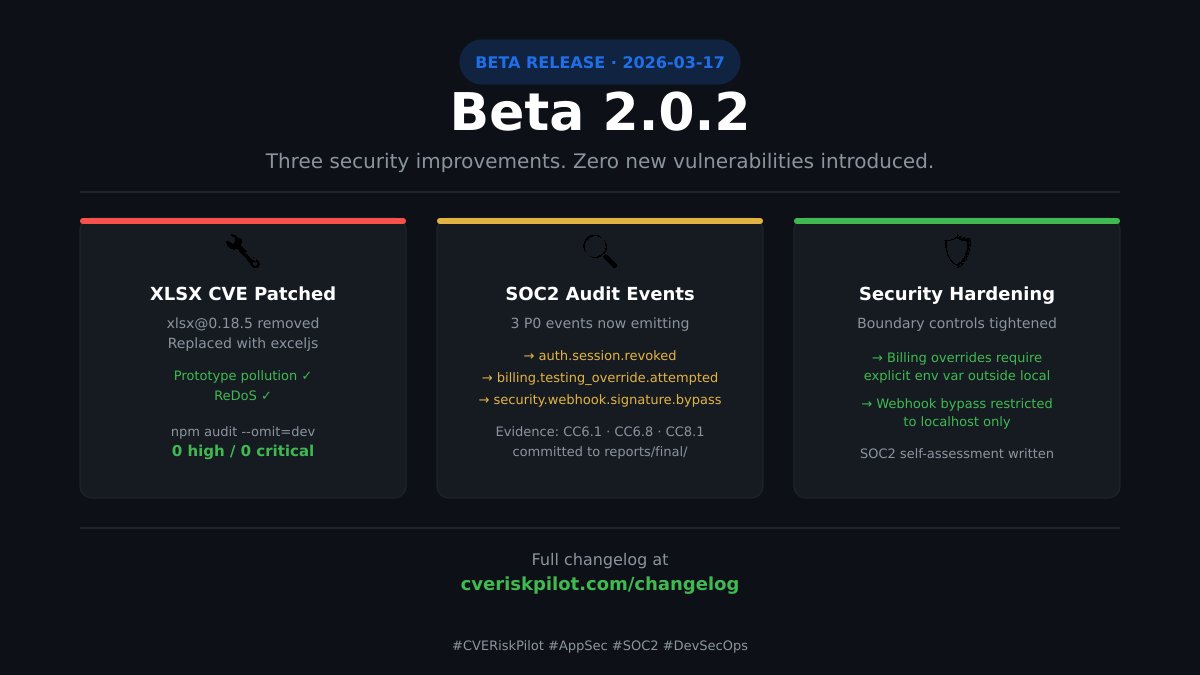Click the #AppSec hashtag
Viewport: 1200px width, 675px height.
point(578,646)
